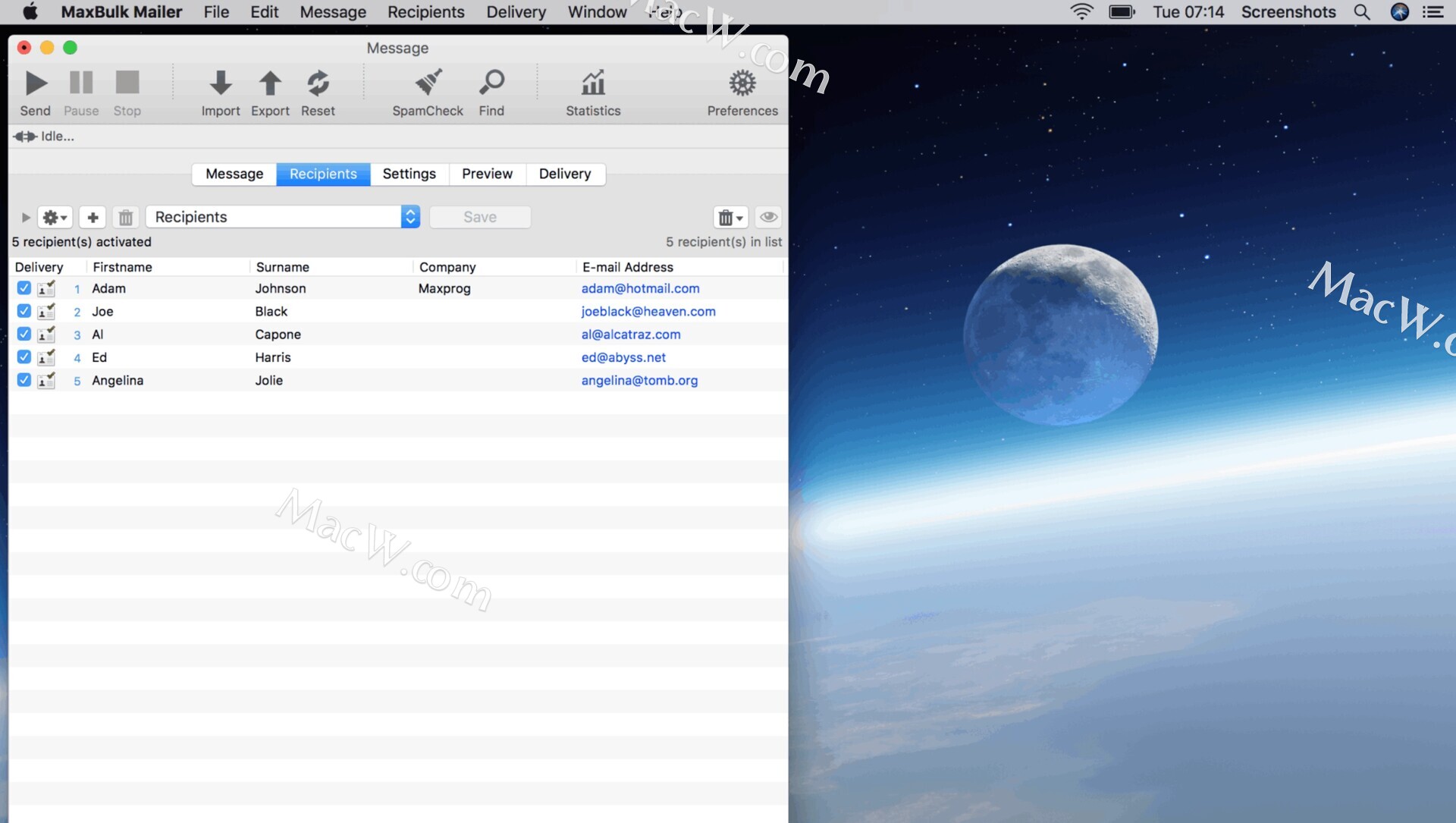Open the Window menu
Image resolution: width=1456 pixels, height=823 pixels.
point(597,12)
